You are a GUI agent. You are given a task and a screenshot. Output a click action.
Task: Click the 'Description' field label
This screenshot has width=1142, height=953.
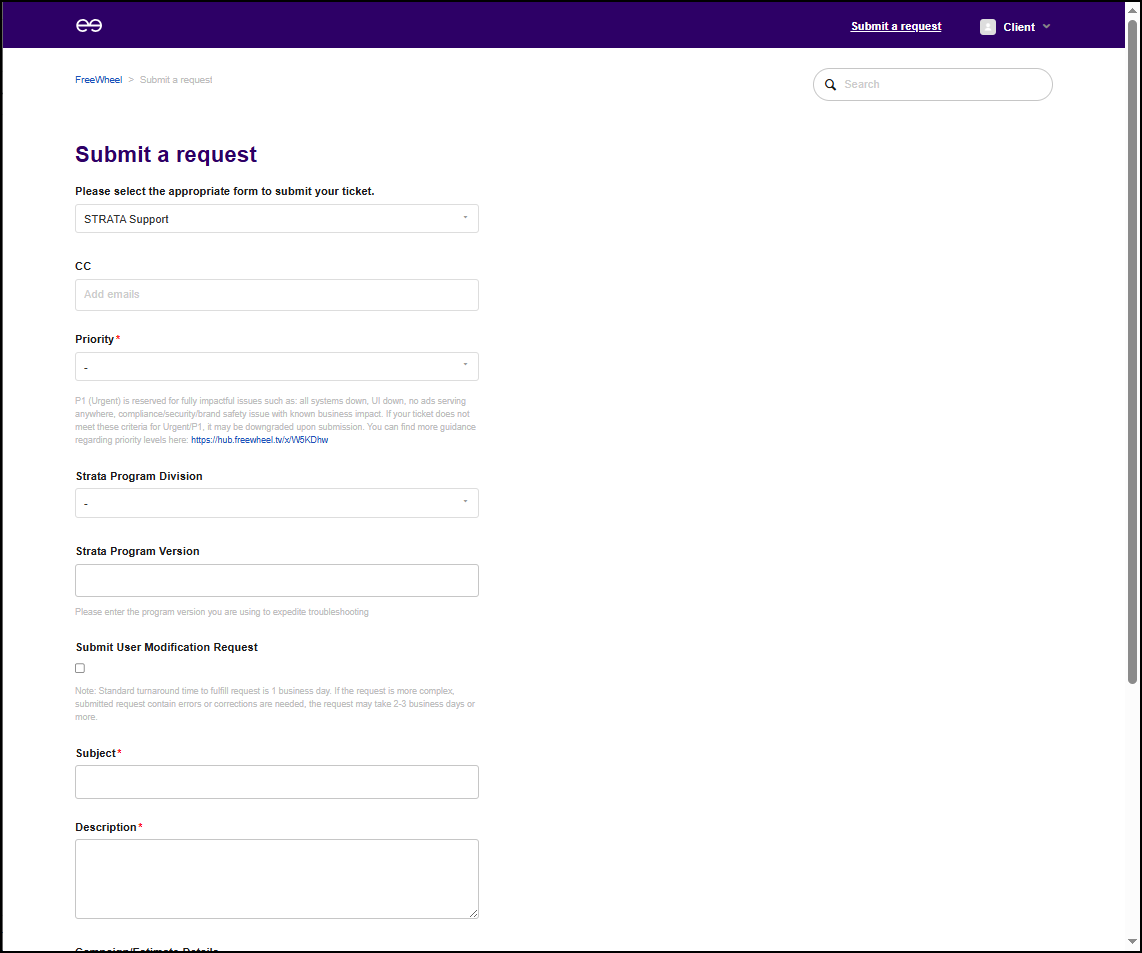[106, 828]
